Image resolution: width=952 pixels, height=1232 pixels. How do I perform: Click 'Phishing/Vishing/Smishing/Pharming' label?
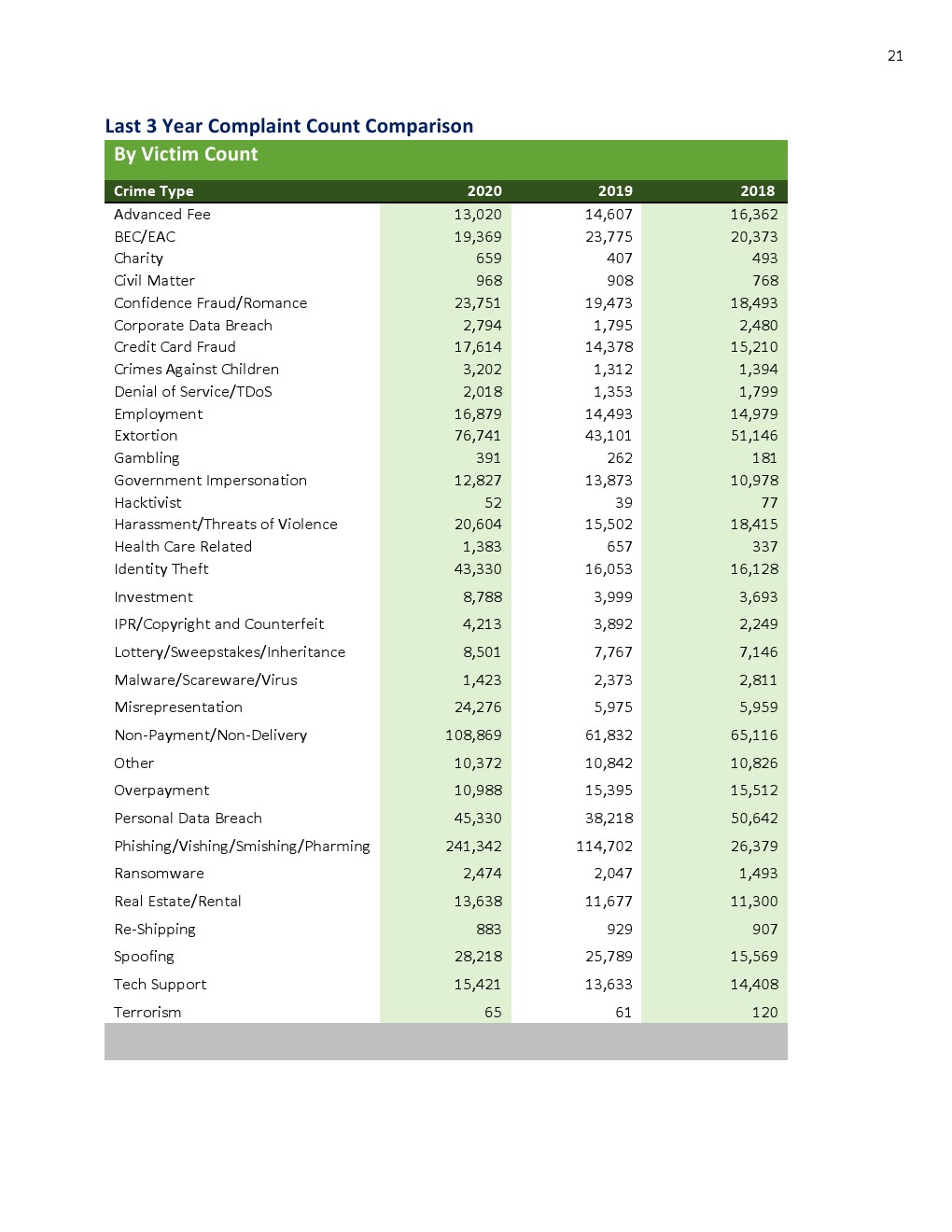(242, 847)
